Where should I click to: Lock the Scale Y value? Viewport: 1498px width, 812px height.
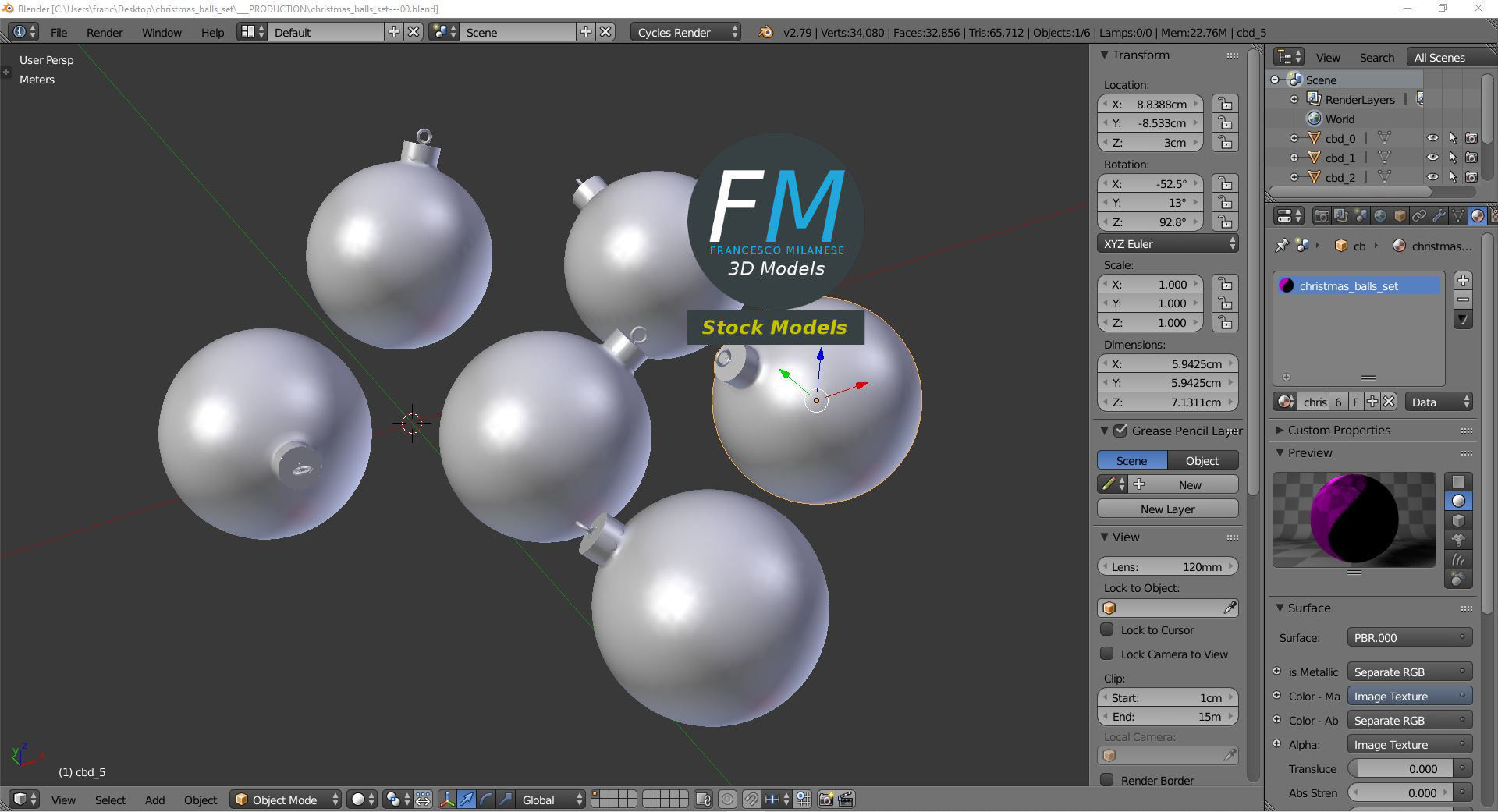point(1226,303)
